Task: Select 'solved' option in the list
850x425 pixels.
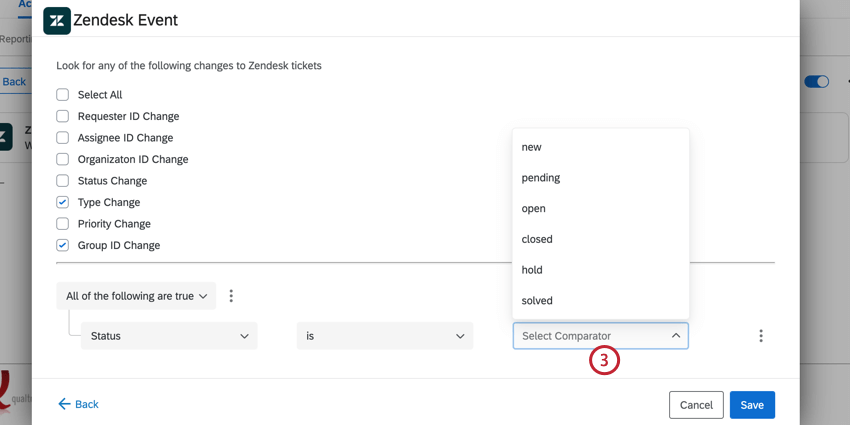Action: [x=537, y=301]
